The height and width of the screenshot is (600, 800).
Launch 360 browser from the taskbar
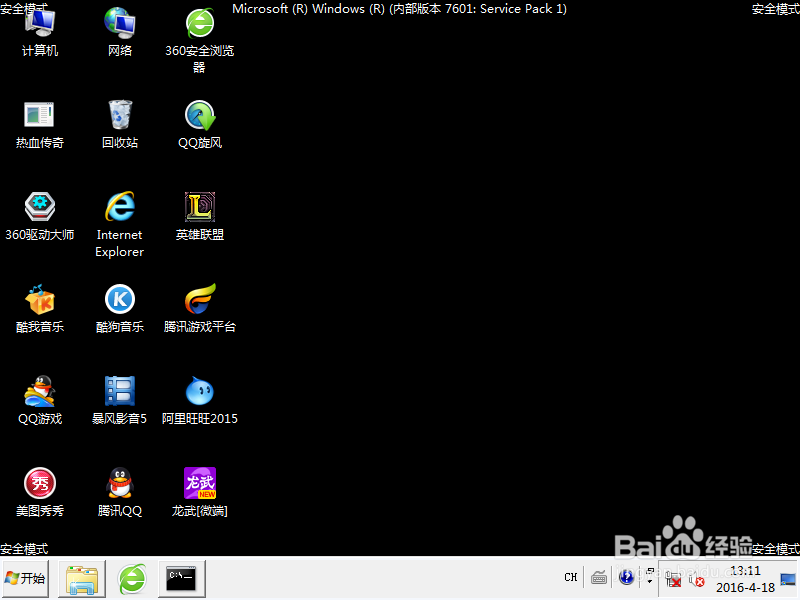click(x=132, y=579)
